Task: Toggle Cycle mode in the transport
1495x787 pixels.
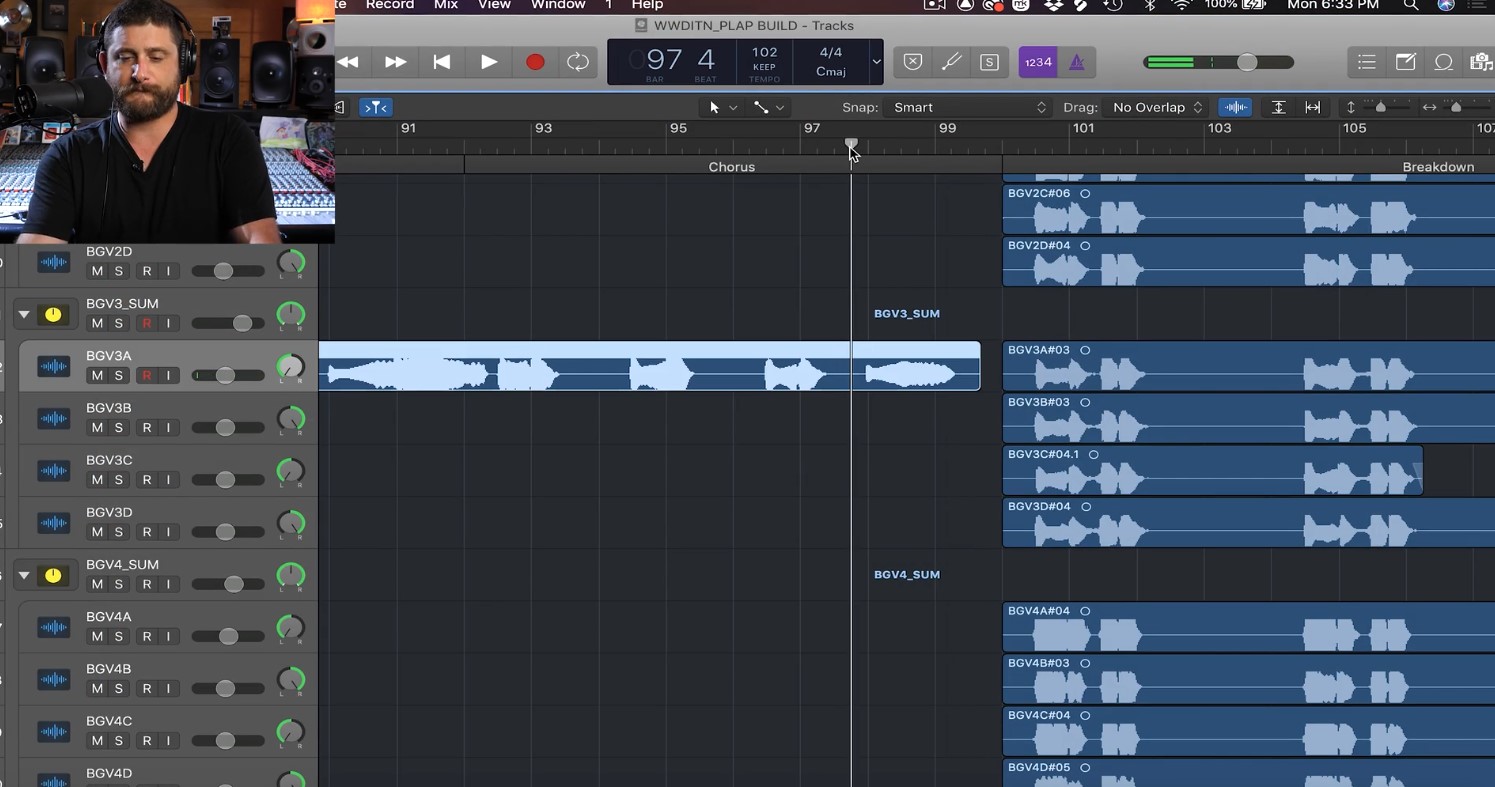Action: pos(578,62)
